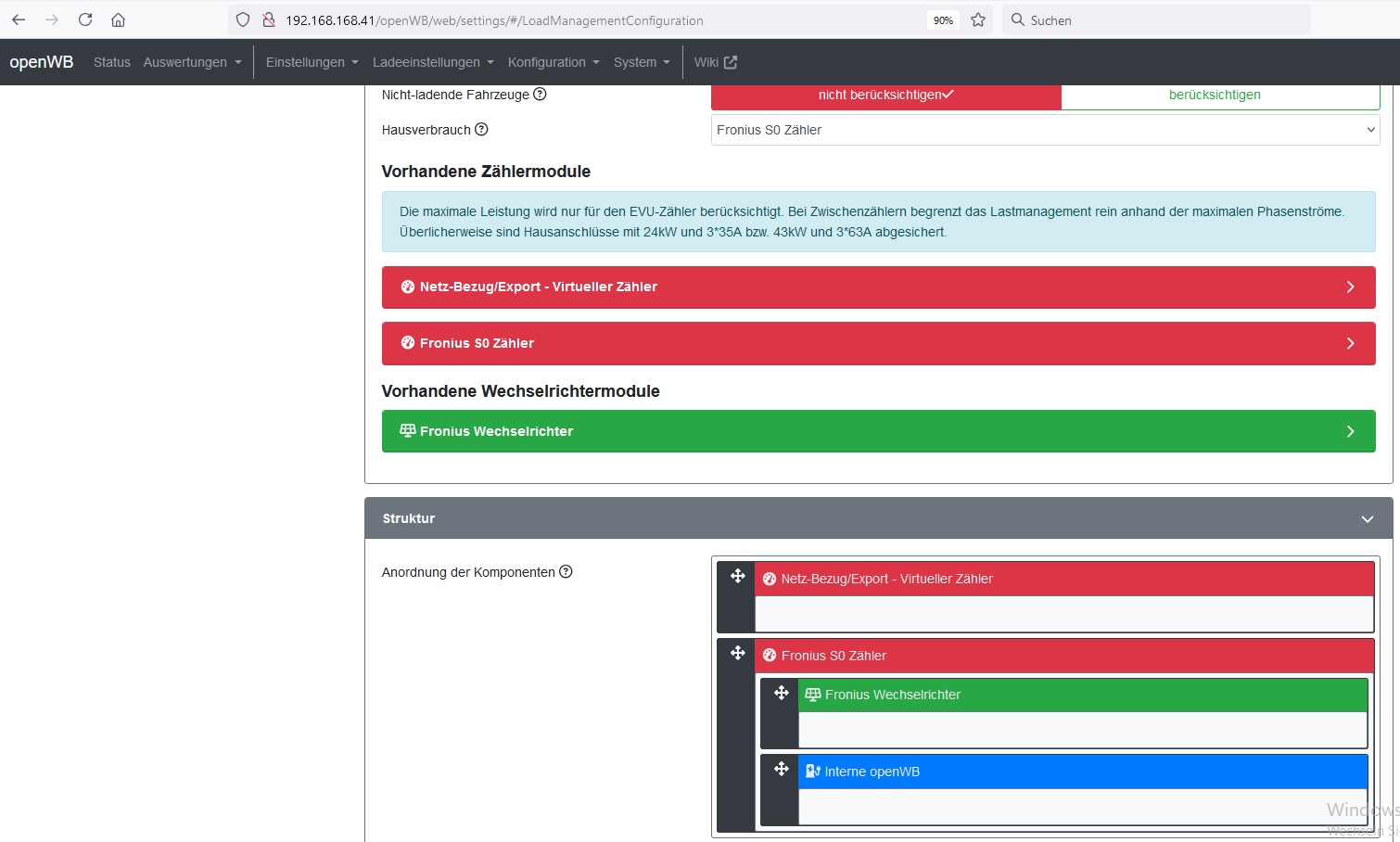Show help for Anordnung der Komponenten
The width and height of the screenshot is (1400, 842).
click(566, 571)
